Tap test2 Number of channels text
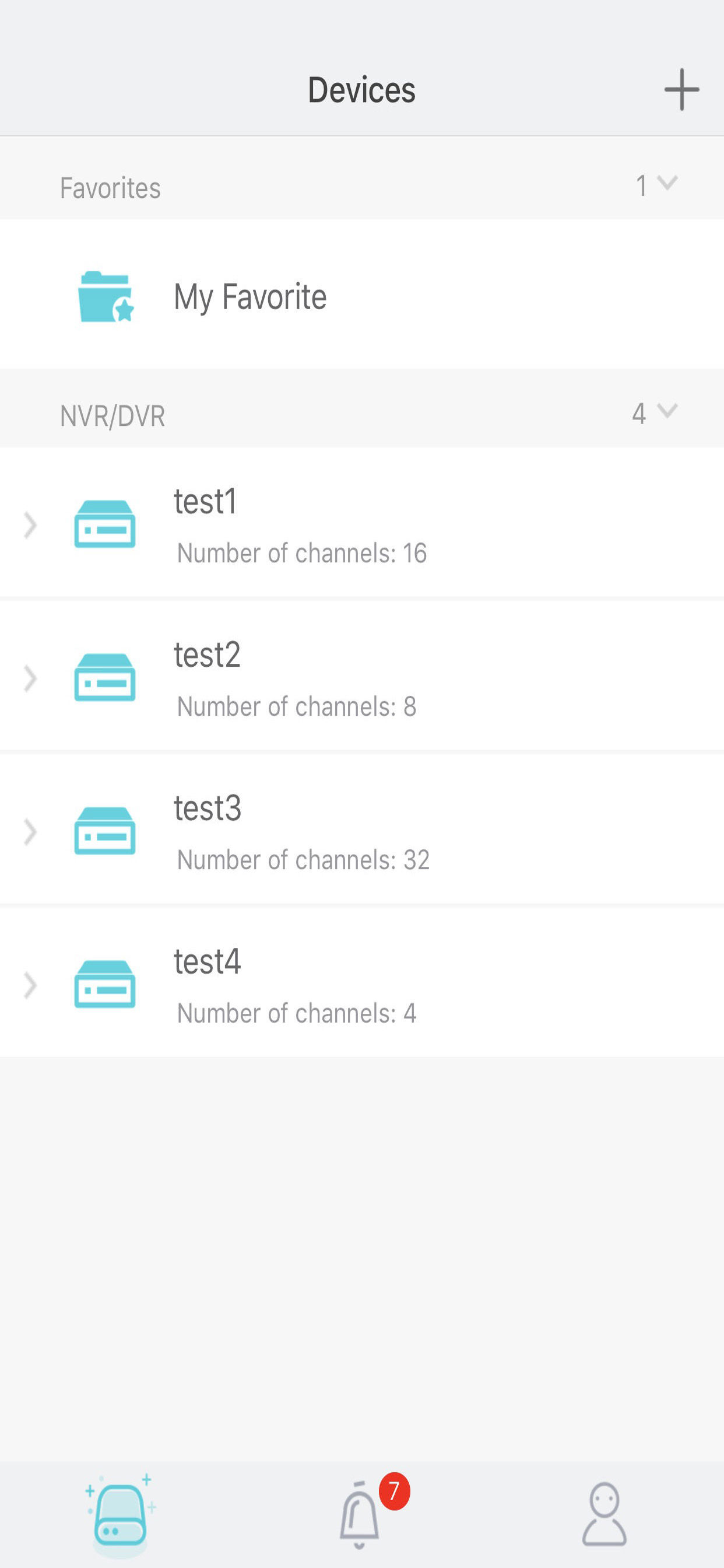 (x=297, y=706)
